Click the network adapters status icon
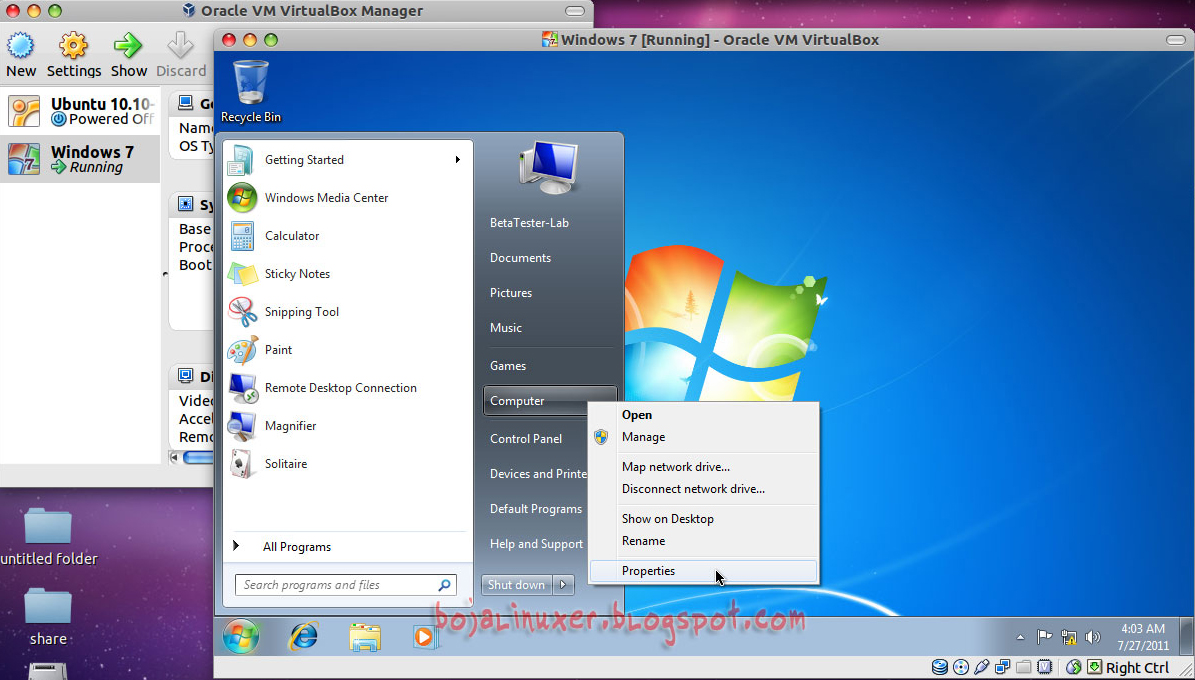1195x680 pixels. (1003, 668)
